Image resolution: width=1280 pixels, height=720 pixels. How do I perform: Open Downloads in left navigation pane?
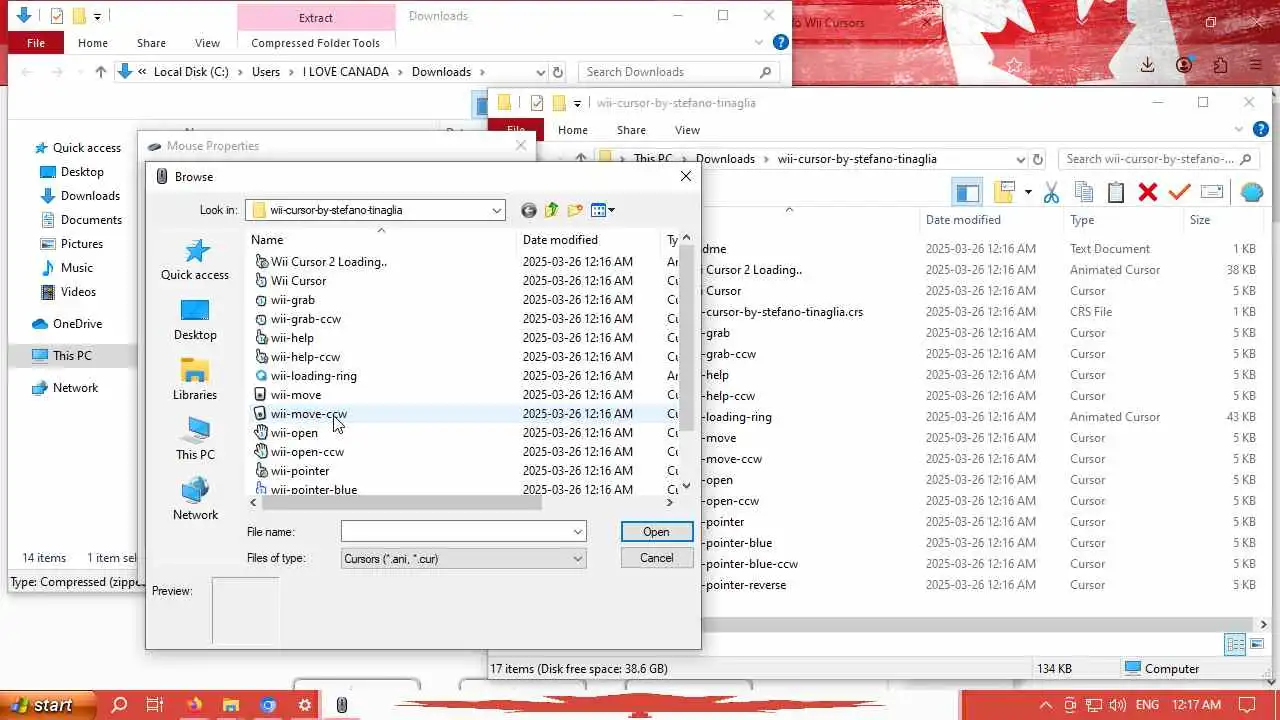click(x=80, y=196)
